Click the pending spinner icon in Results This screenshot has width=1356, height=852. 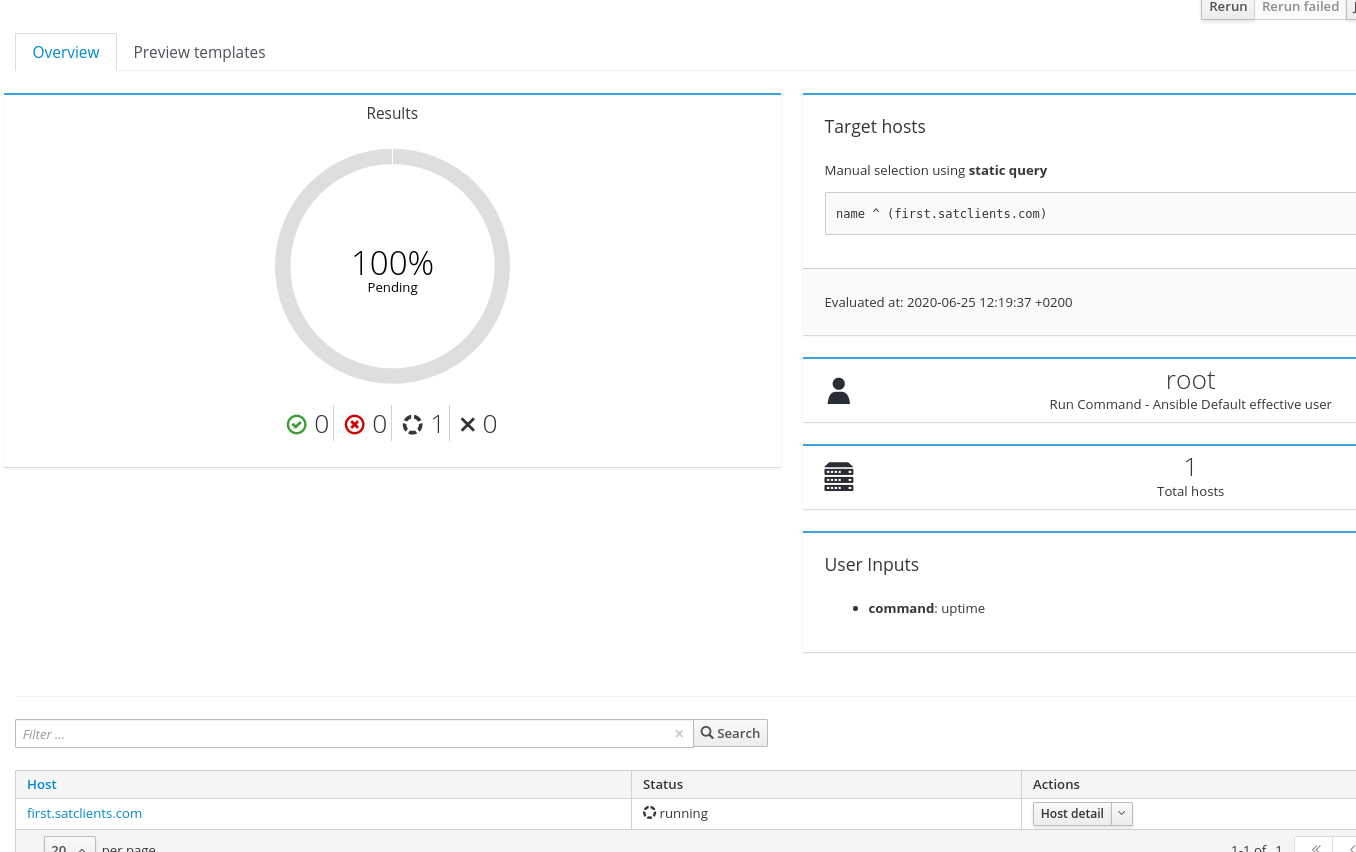click(412, 425)
